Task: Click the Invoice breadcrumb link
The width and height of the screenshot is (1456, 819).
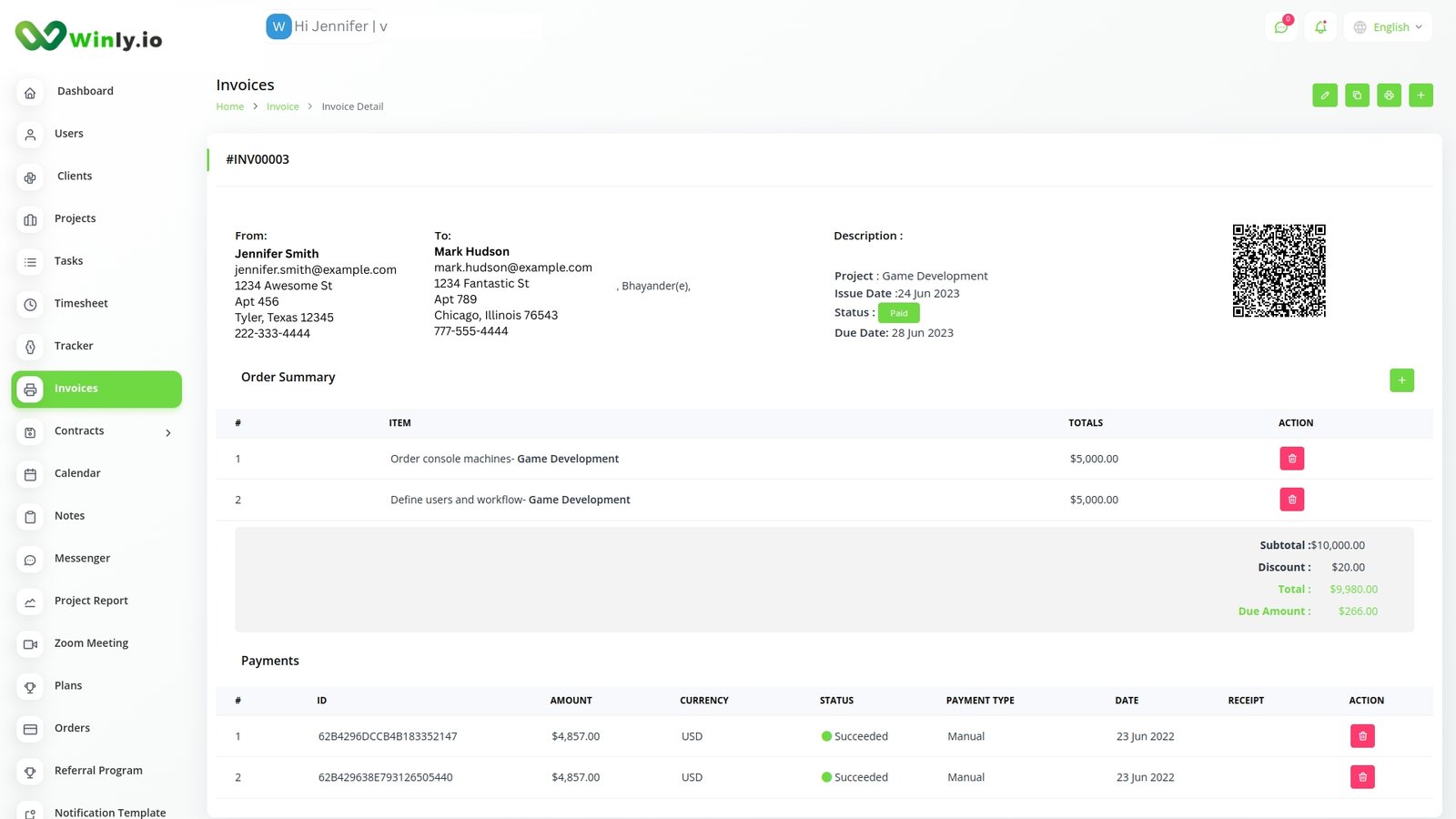Action: (282, 106)
